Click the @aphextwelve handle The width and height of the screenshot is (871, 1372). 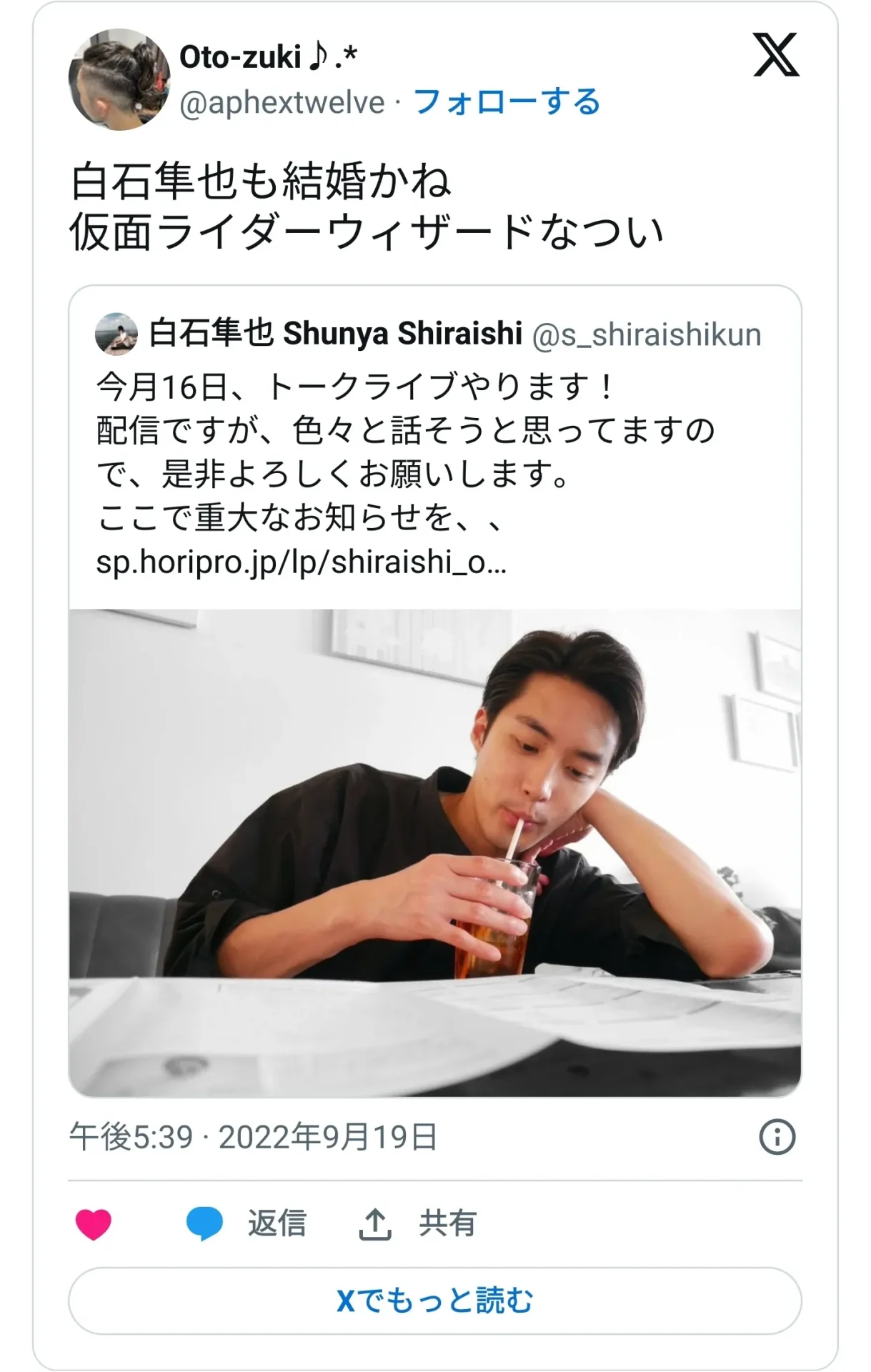[282, 102]
